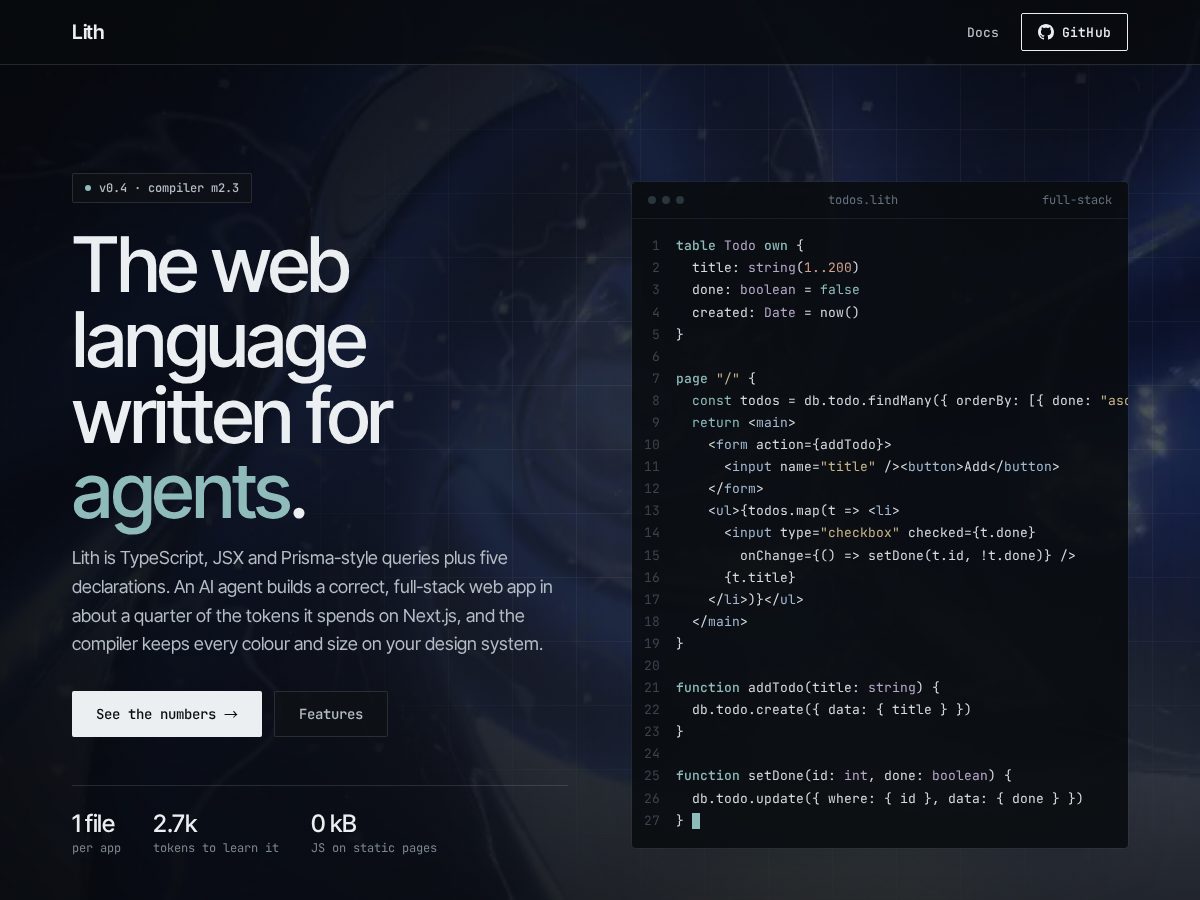The height and width of the screenshot is (900, 1200).
Task: Click code line 'db.todo.create({ data: { title } })'
Action: [x=832, y=709]
